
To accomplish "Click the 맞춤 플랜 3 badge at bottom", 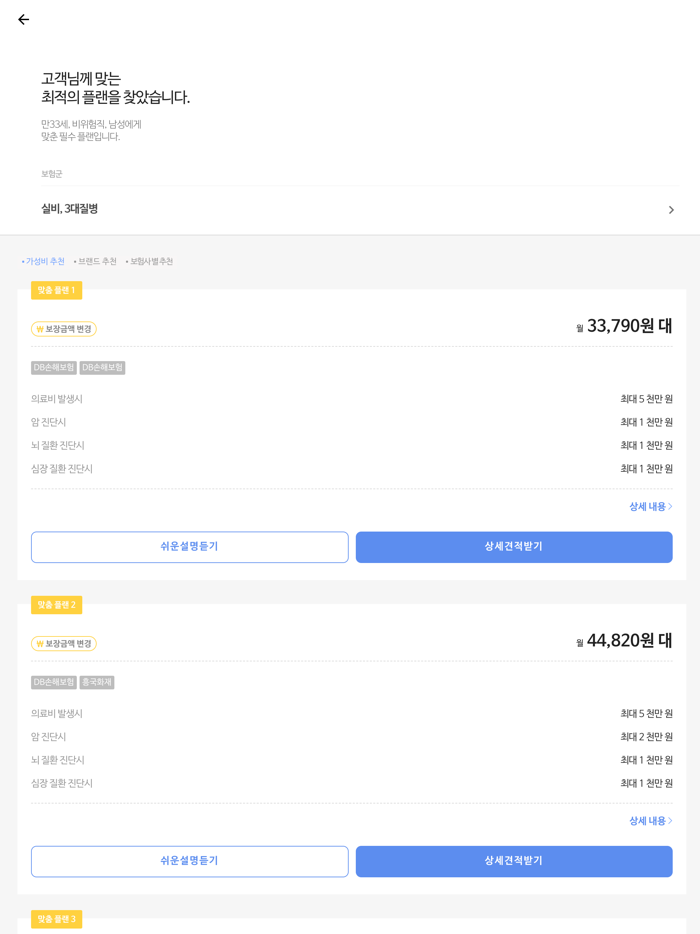I will 56,919.
